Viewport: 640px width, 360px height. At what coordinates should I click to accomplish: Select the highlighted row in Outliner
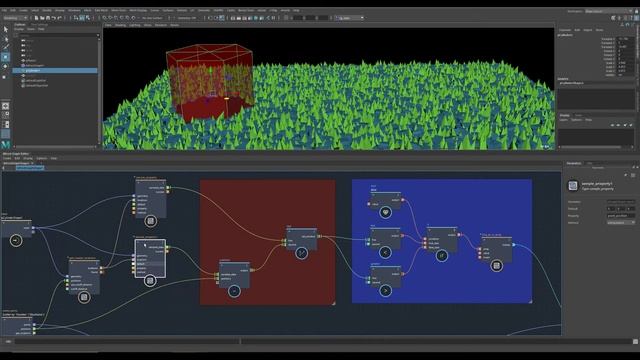pyautogui.click(x=55, y=71)
